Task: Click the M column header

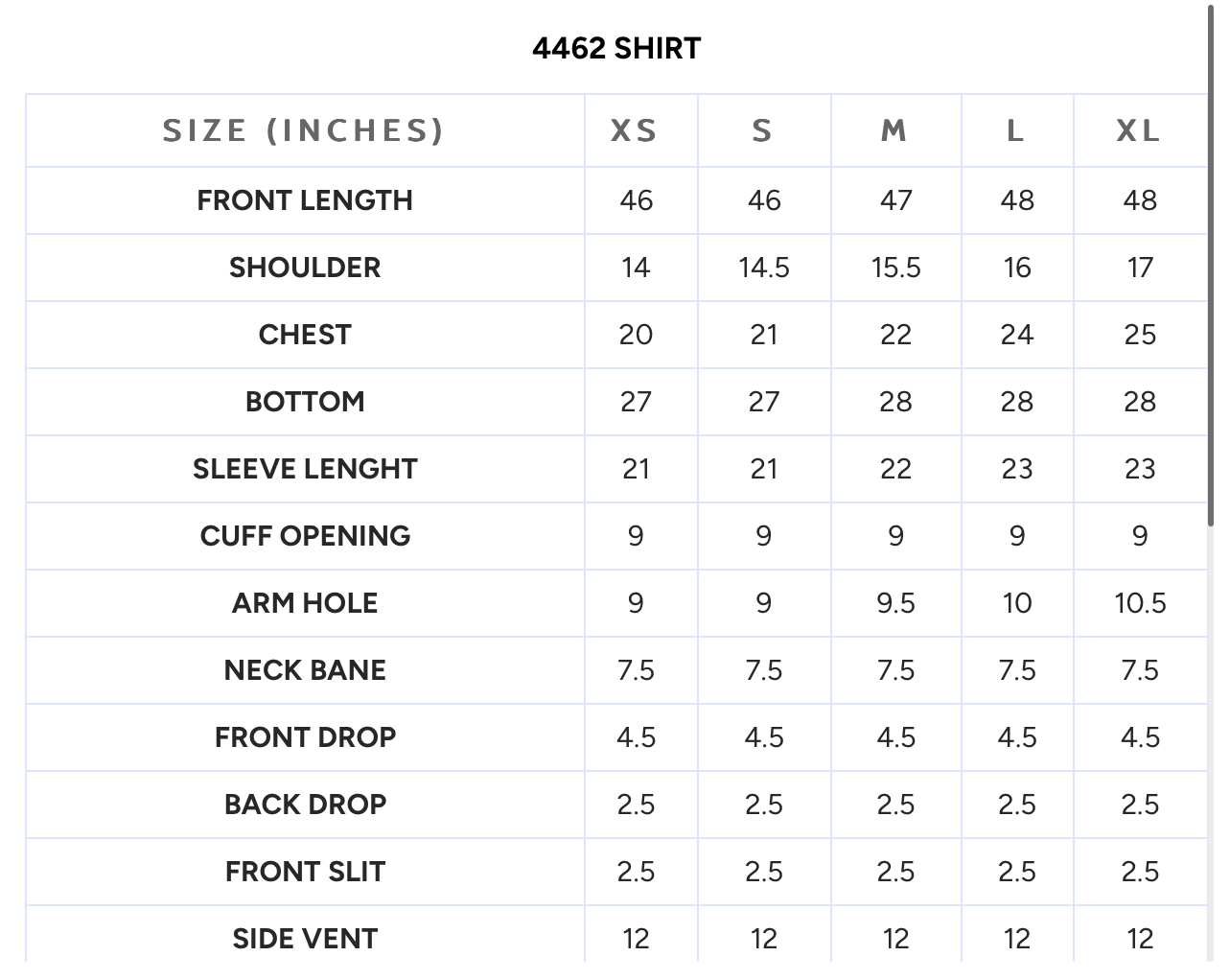Action: 894,130
